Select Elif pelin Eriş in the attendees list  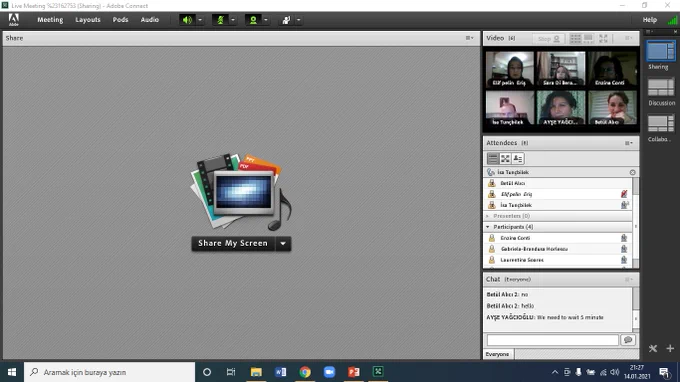point(558,194)
